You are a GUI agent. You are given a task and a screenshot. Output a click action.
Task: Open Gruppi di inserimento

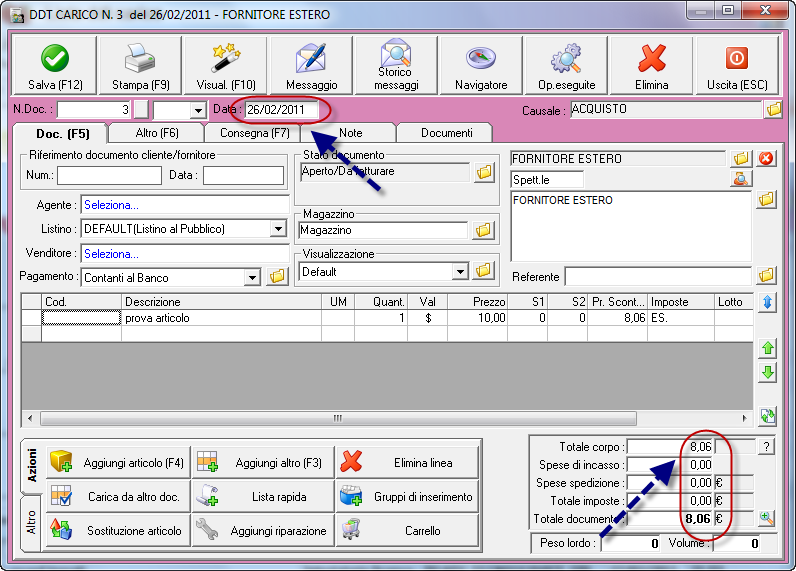407,496
